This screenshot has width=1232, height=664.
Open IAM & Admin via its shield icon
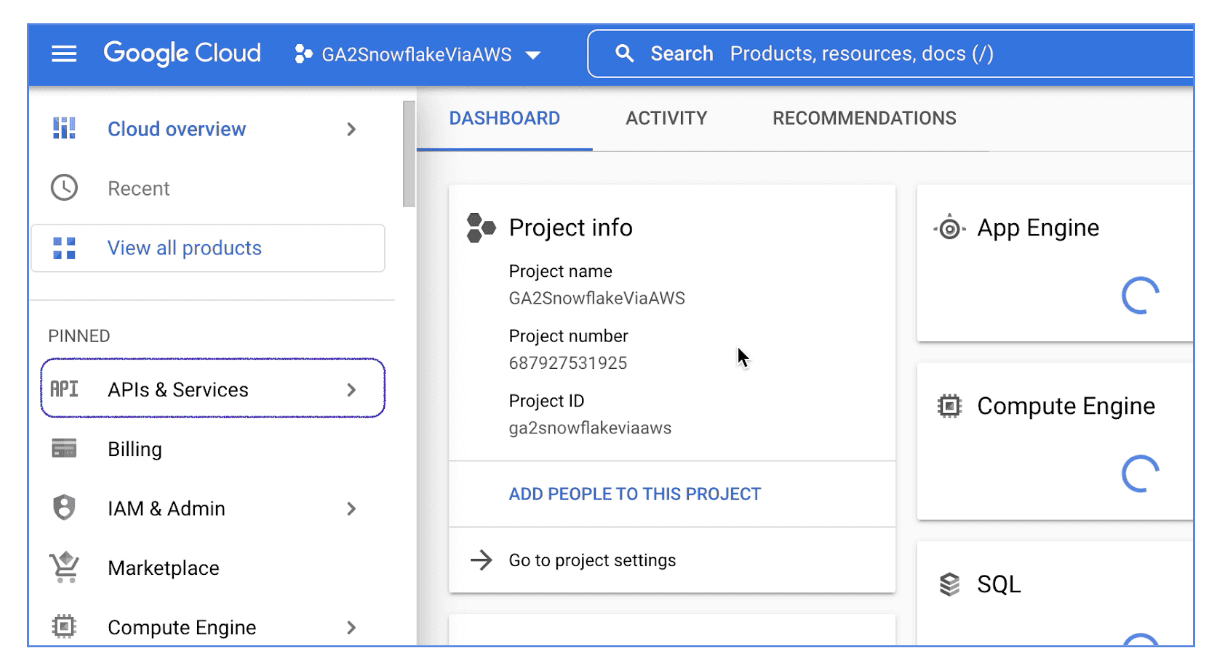click(x=64, y=508)
